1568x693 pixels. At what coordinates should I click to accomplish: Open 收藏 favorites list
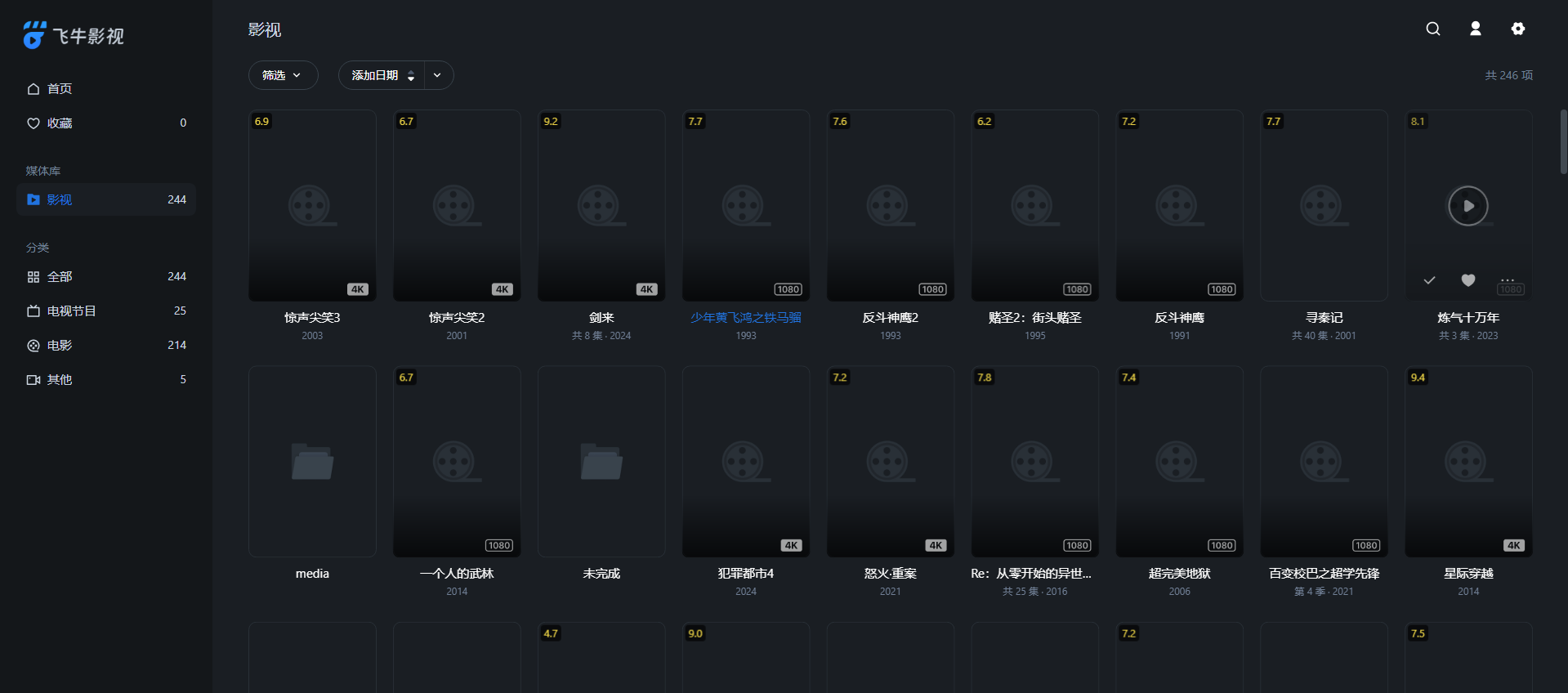click(106, 123)
